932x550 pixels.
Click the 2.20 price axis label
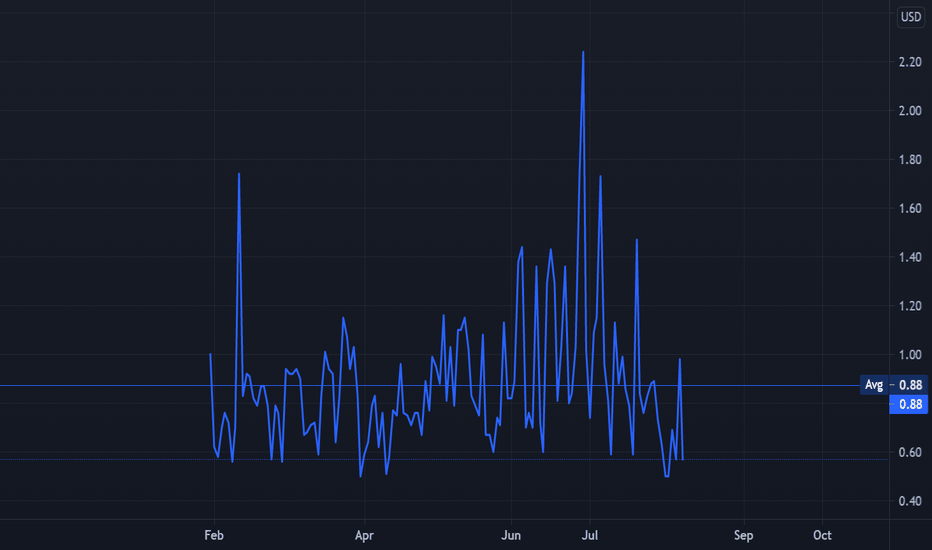pyautogui.click(x=910, y=62)
